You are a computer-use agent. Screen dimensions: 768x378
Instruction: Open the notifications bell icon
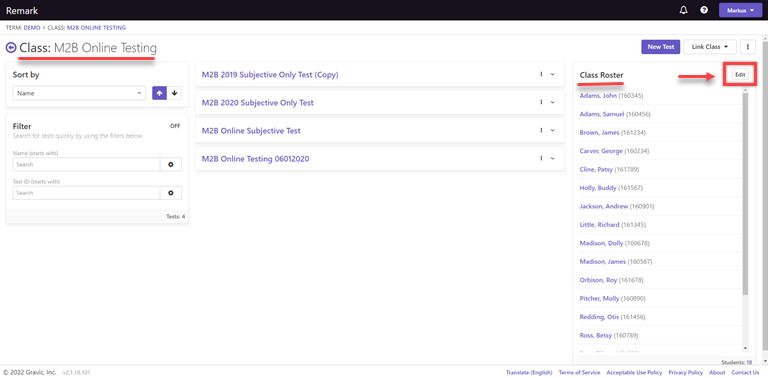click(x=684, y=10)
